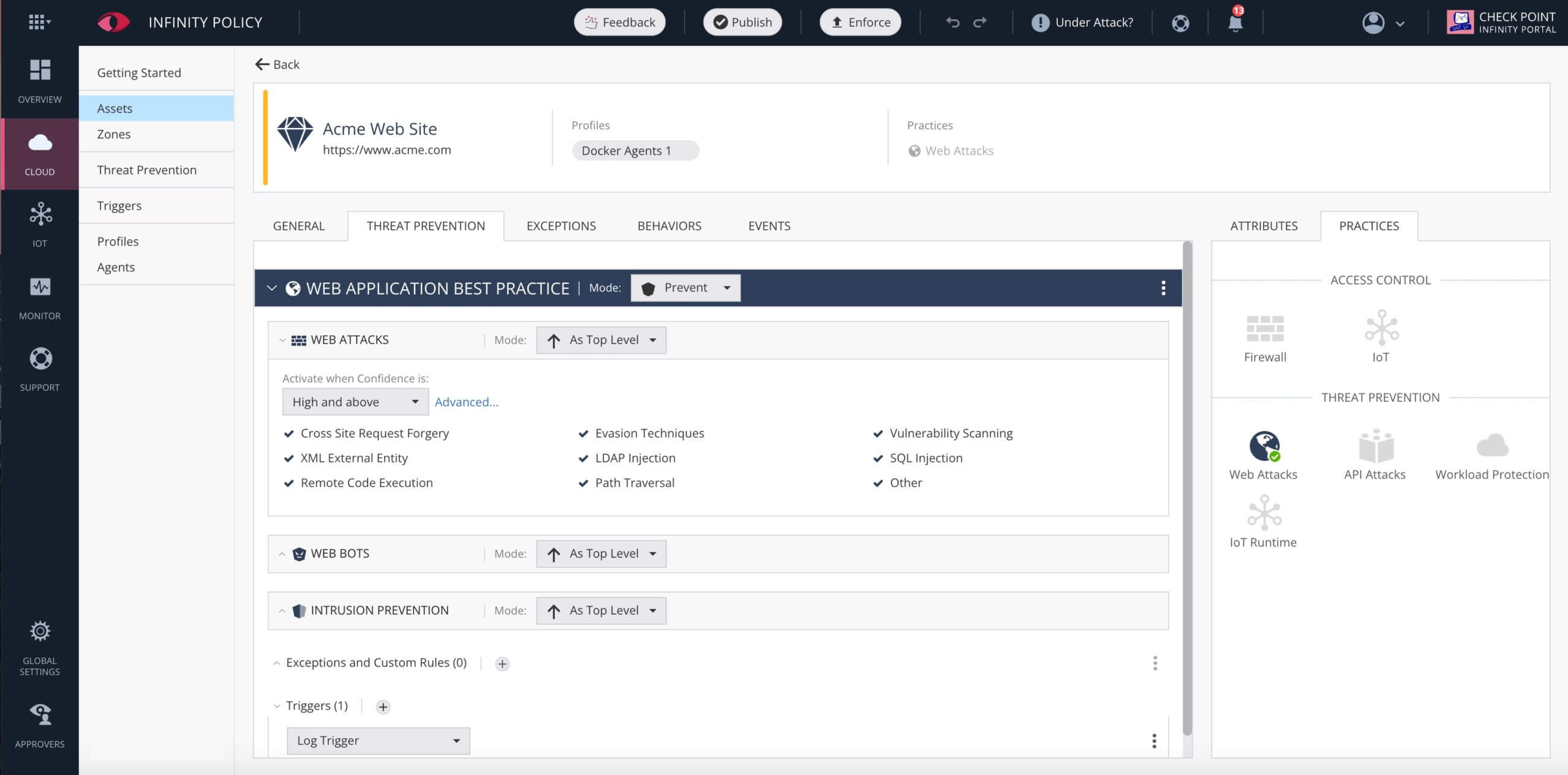Select the Threat Prevention tab

426,226
